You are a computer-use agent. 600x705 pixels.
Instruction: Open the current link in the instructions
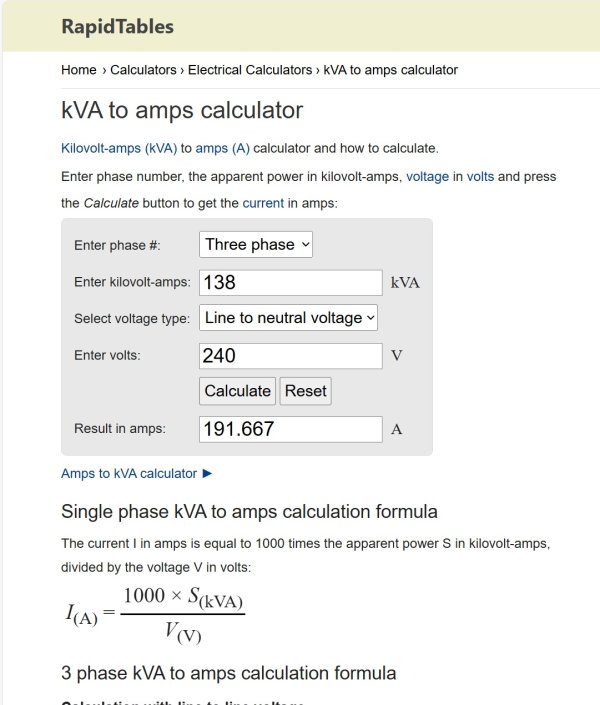tap(263, 202)
